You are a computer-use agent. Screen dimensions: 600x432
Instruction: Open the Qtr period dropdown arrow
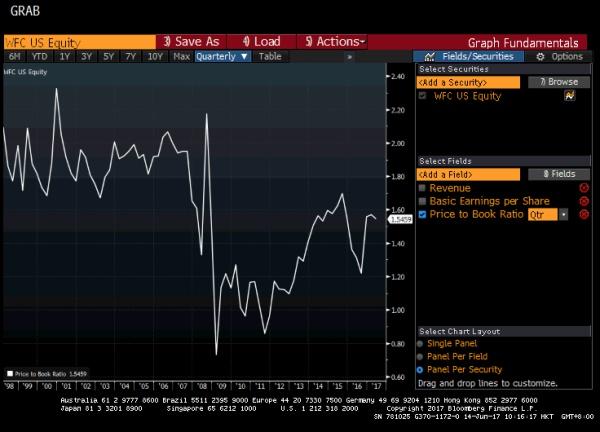[x=563, y=215]
